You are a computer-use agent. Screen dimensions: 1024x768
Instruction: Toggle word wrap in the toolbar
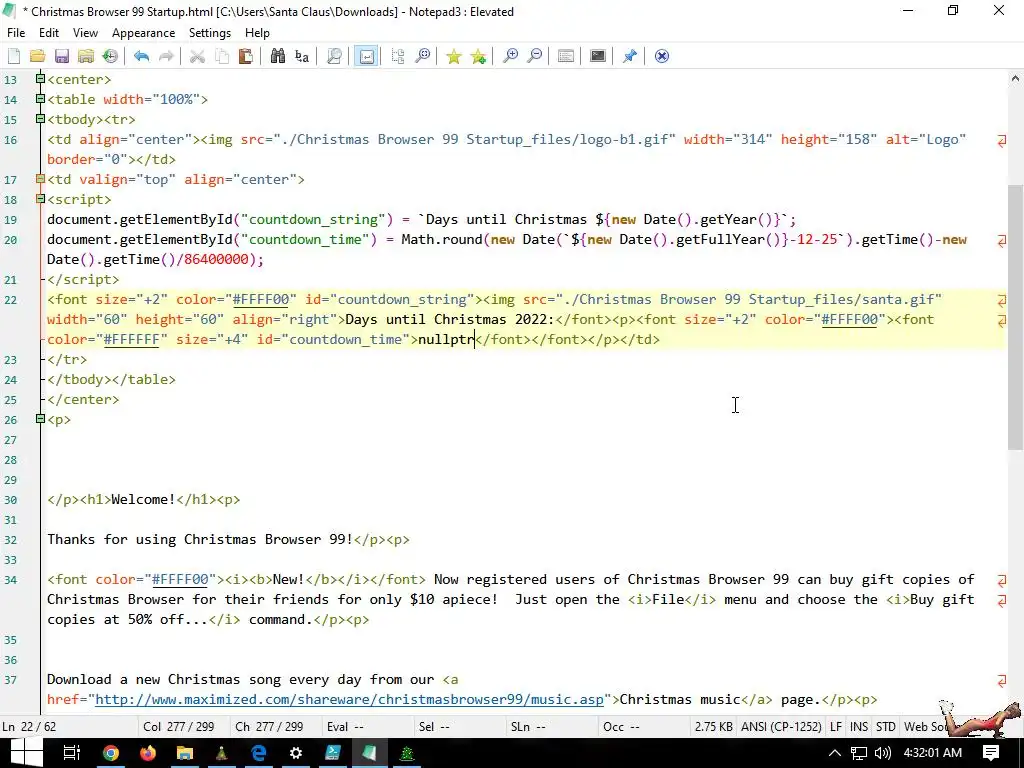tap(366, 56)
